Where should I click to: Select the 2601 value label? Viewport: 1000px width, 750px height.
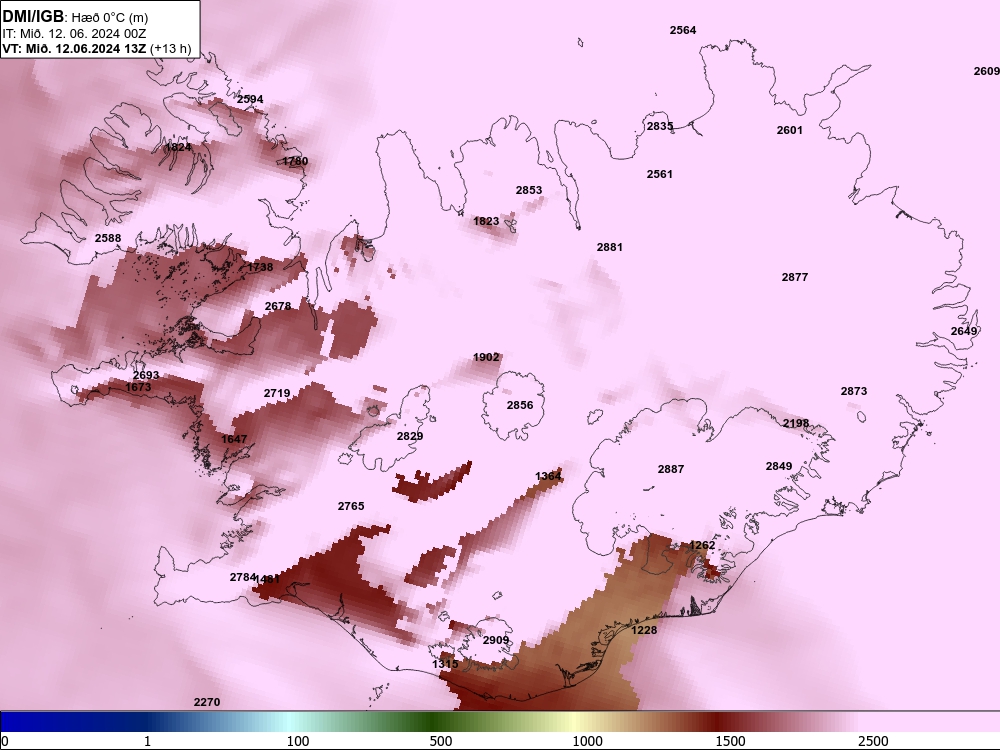pos(790,130)
